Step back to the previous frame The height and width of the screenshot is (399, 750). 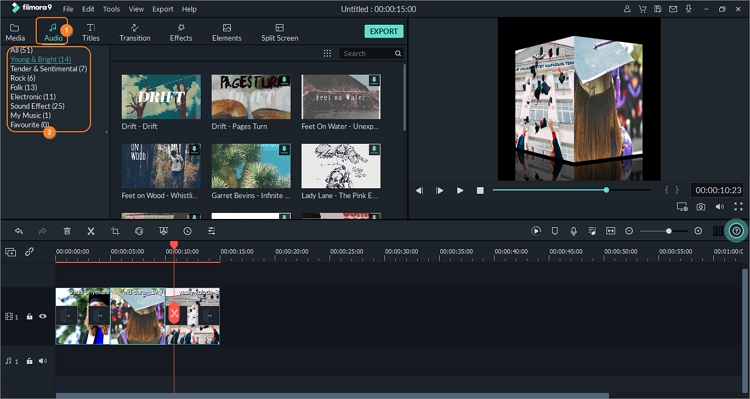tap(419, 190)
